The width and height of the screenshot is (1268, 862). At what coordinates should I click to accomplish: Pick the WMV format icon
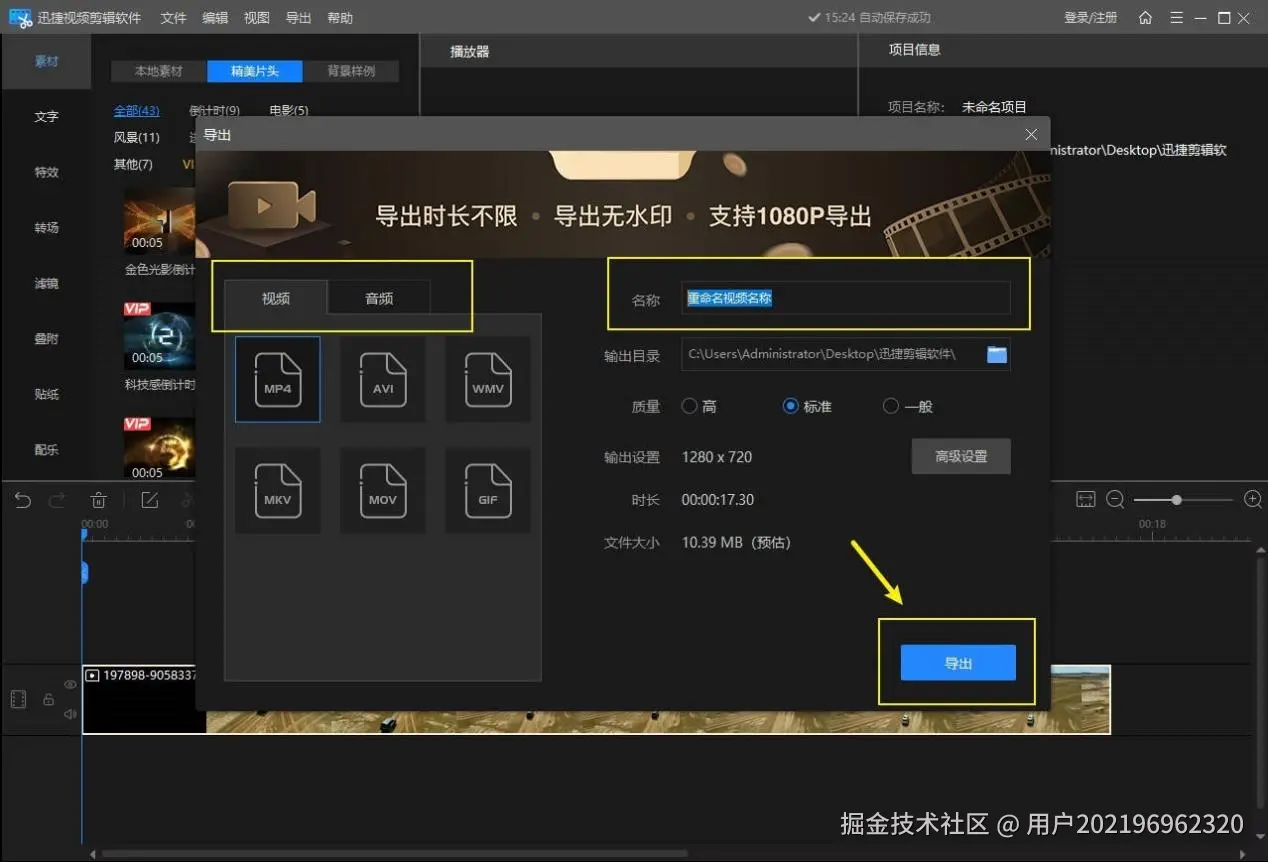(x=488, y=379)
